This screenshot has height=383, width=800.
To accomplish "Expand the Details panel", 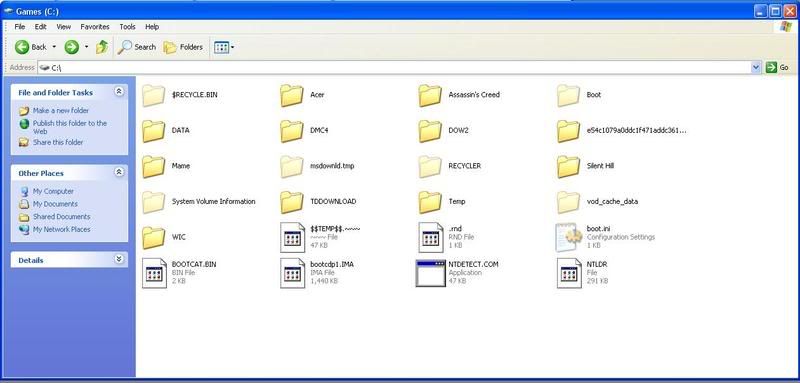I will [x=118, y=259].
